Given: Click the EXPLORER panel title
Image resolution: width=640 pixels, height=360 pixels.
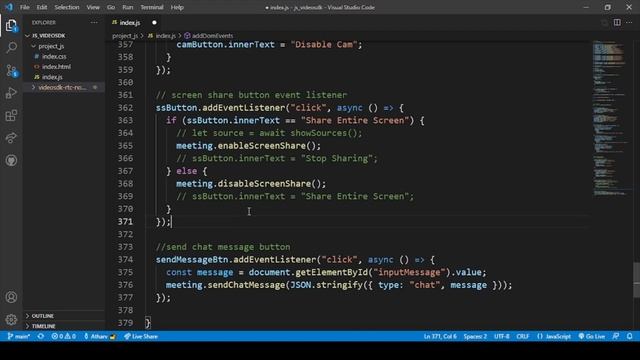Looking at the screenshot, I should click(44, 22).
